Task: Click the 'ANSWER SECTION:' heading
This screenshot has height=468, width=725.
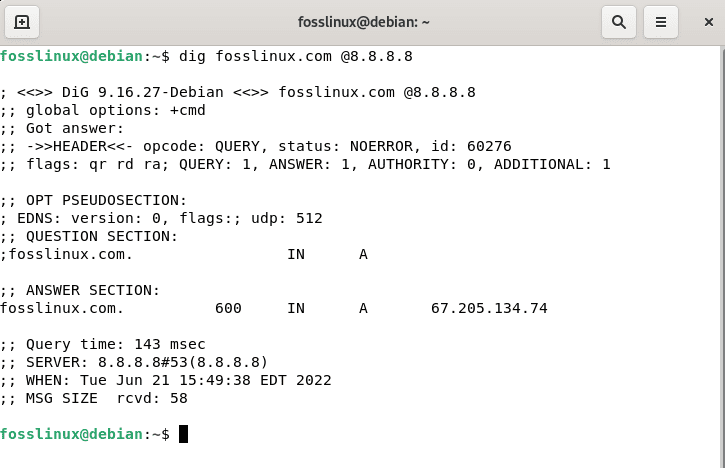Action: point(93,290)
